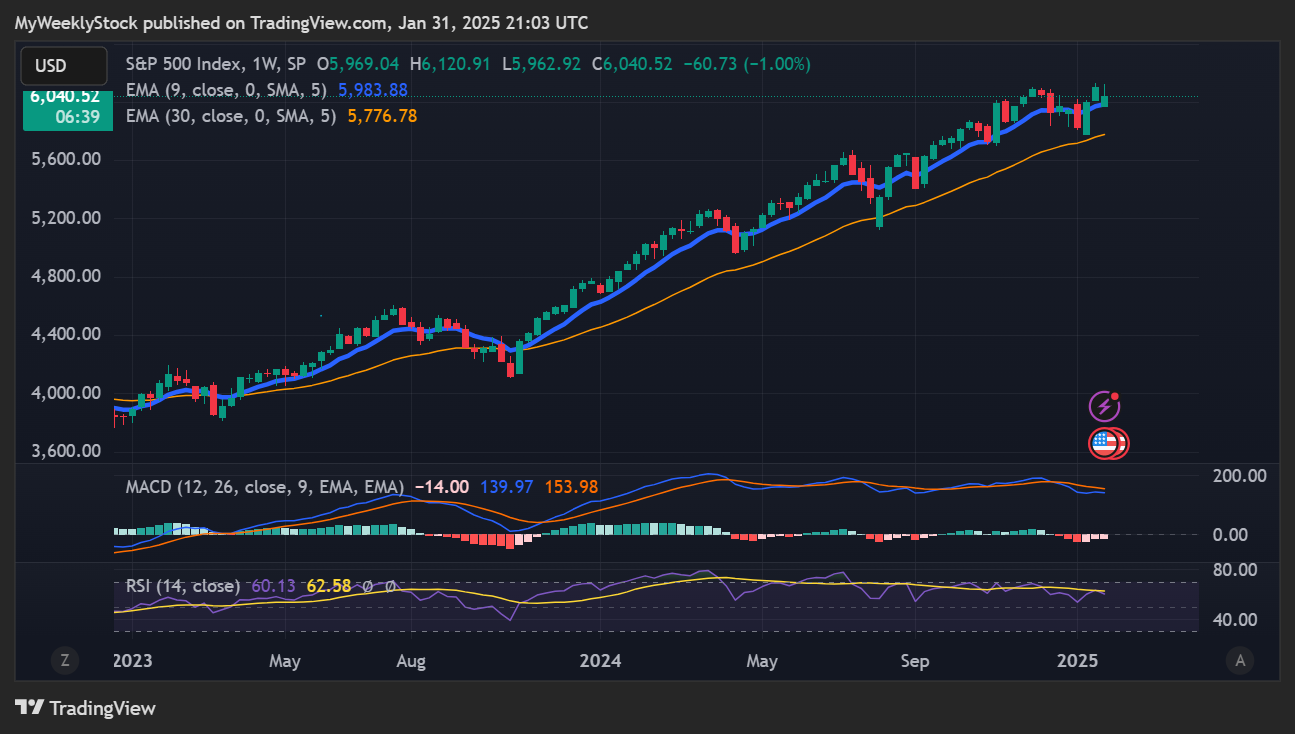
Task: Click the current price label 6,040.52
Action: [x=65, y=97]
